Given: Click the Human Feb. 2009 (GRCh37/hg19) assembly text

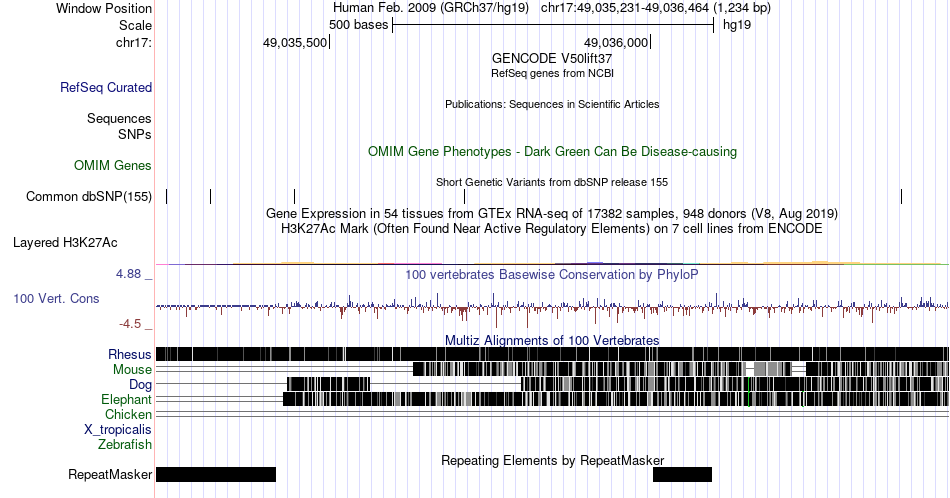Looking at the screenshot, I should [431, 8].
